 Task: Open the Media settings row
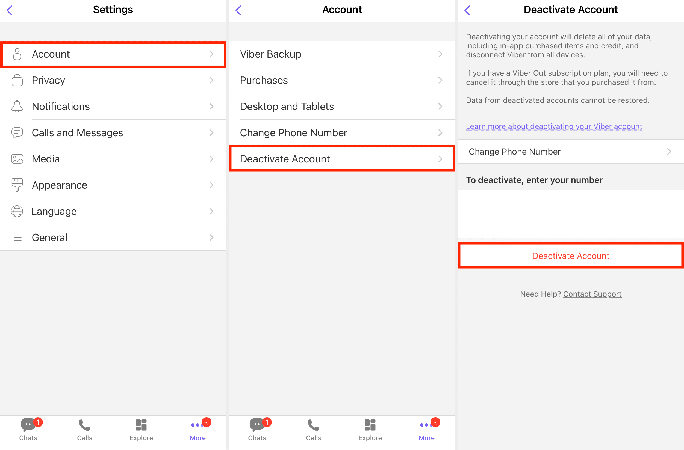click(x=113, y=159)
